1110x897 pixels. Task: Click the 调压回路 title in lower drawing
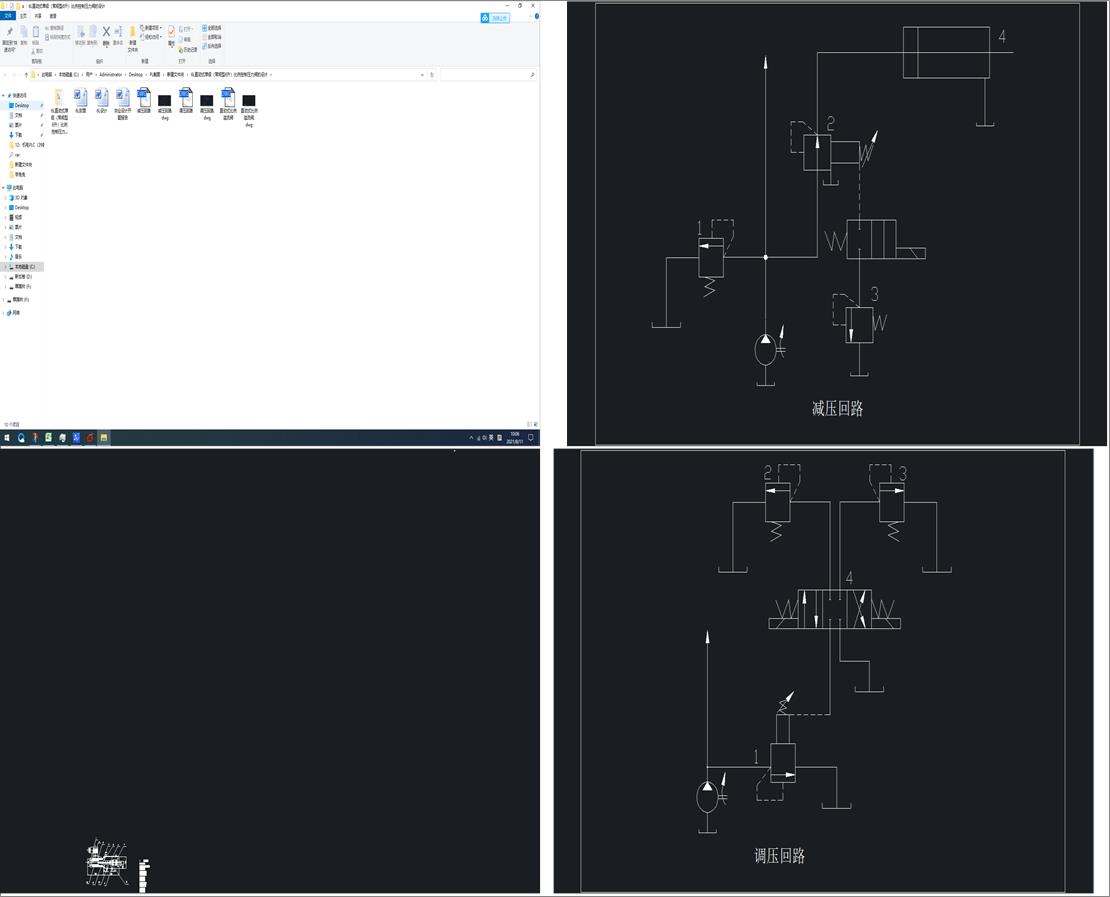779,856
